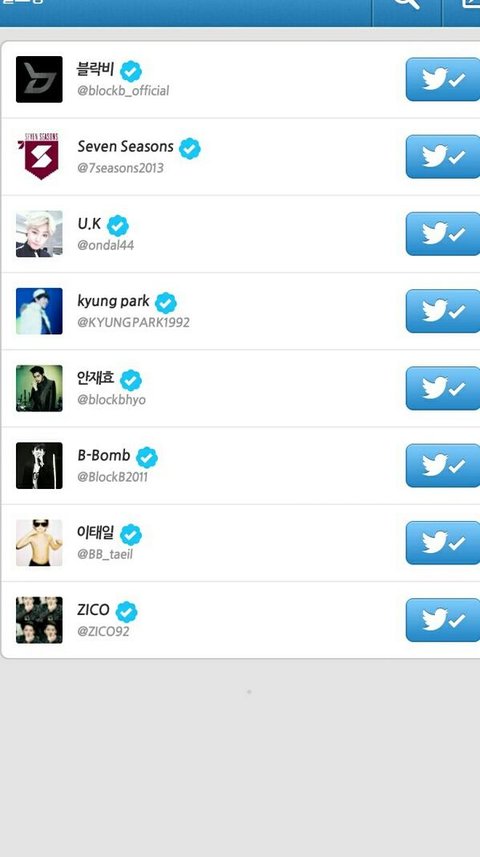Tap the compose tweet icon in header
The image size is (480, 857).
pyautogui.click(x=469, y=4)
